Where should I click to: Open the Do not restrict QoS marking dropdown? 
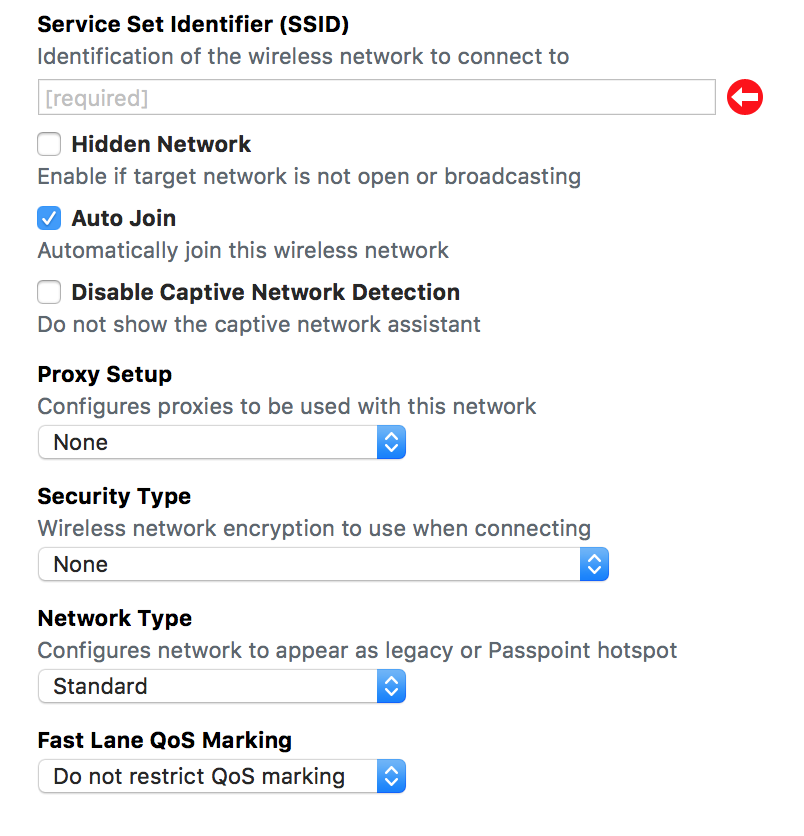point(208,776)
